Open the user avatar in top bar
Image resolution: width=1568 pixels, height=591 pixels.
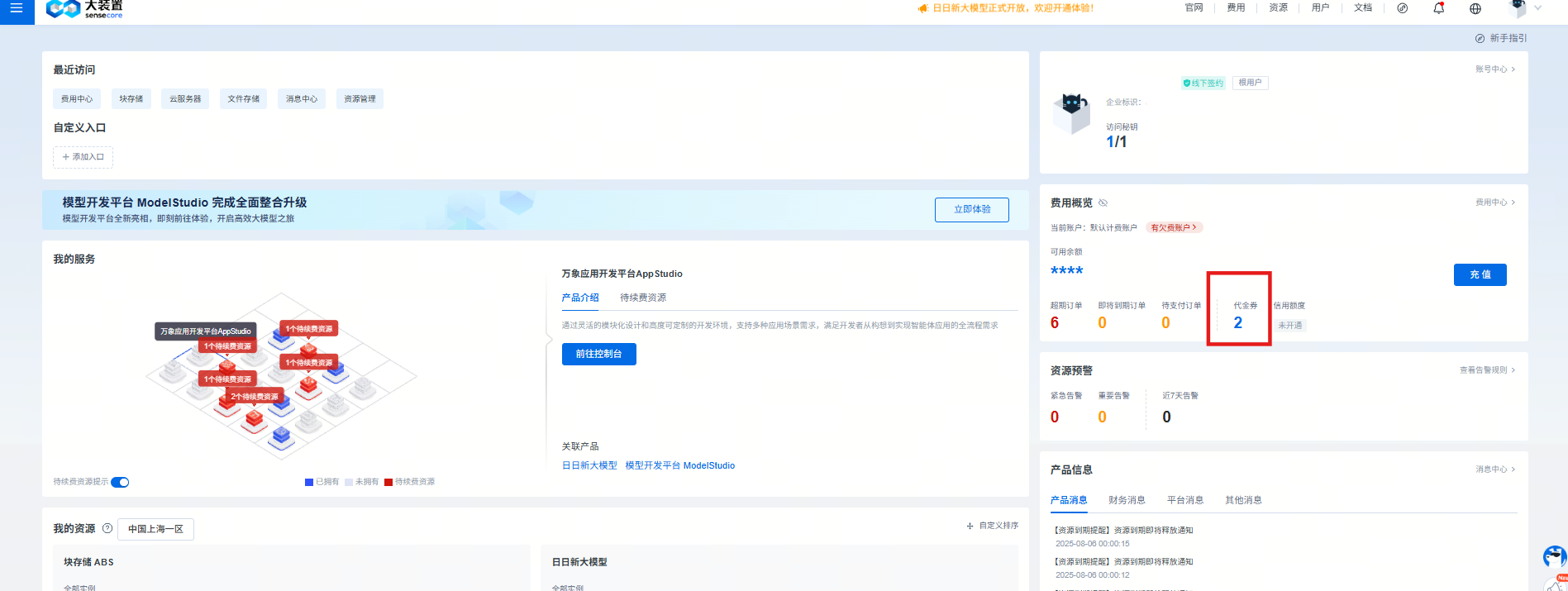click(x=1518, y=8)
